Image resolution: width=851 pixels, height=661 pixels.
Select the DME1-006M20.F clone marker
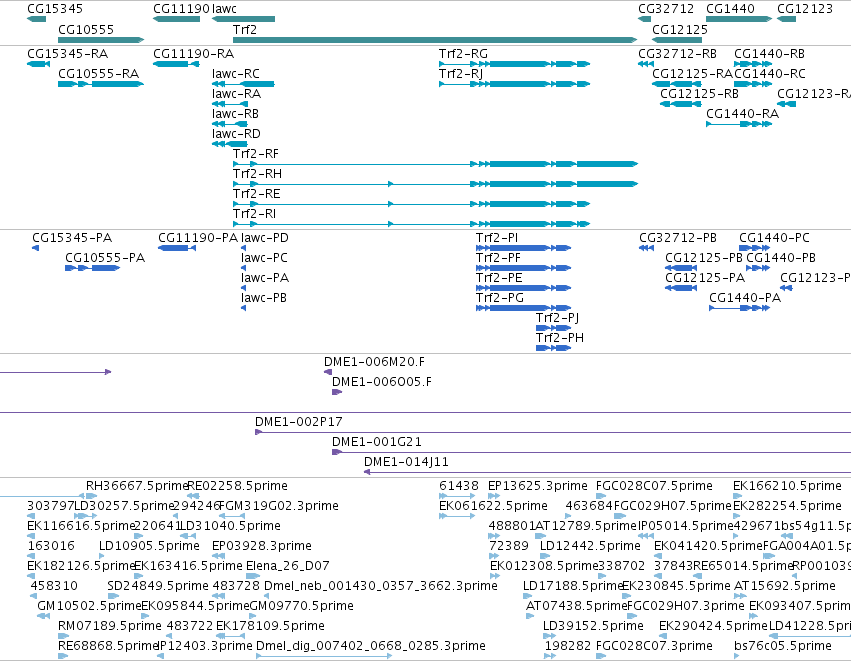pyautogui.click(x=328, y=372)
